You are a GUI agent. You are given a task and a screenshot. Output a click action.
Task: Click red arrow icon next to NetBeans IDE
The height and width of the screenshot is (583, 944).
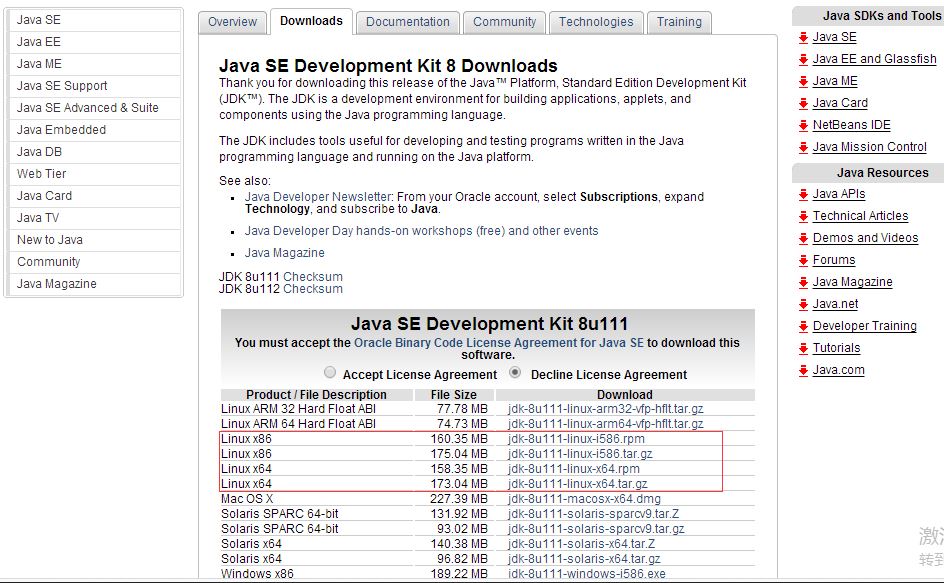click(x=803, y=126)
